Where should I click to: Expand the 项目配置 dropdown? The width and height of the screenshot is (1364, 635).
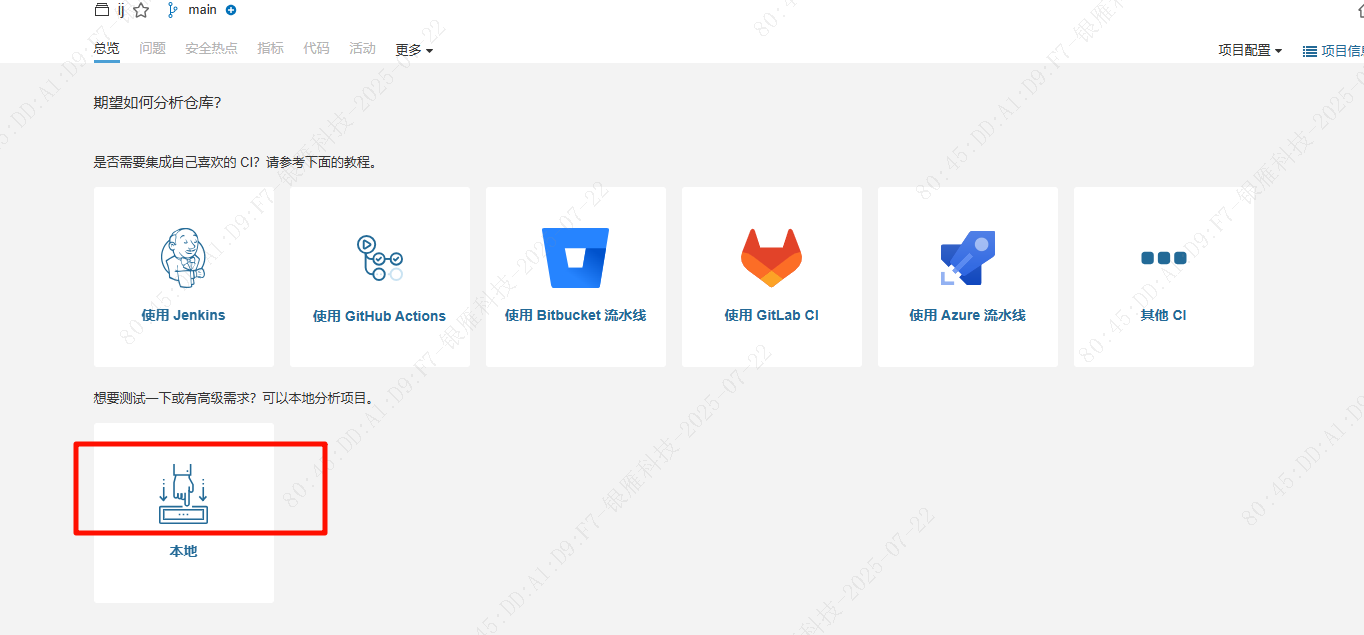pos(1250,50)
